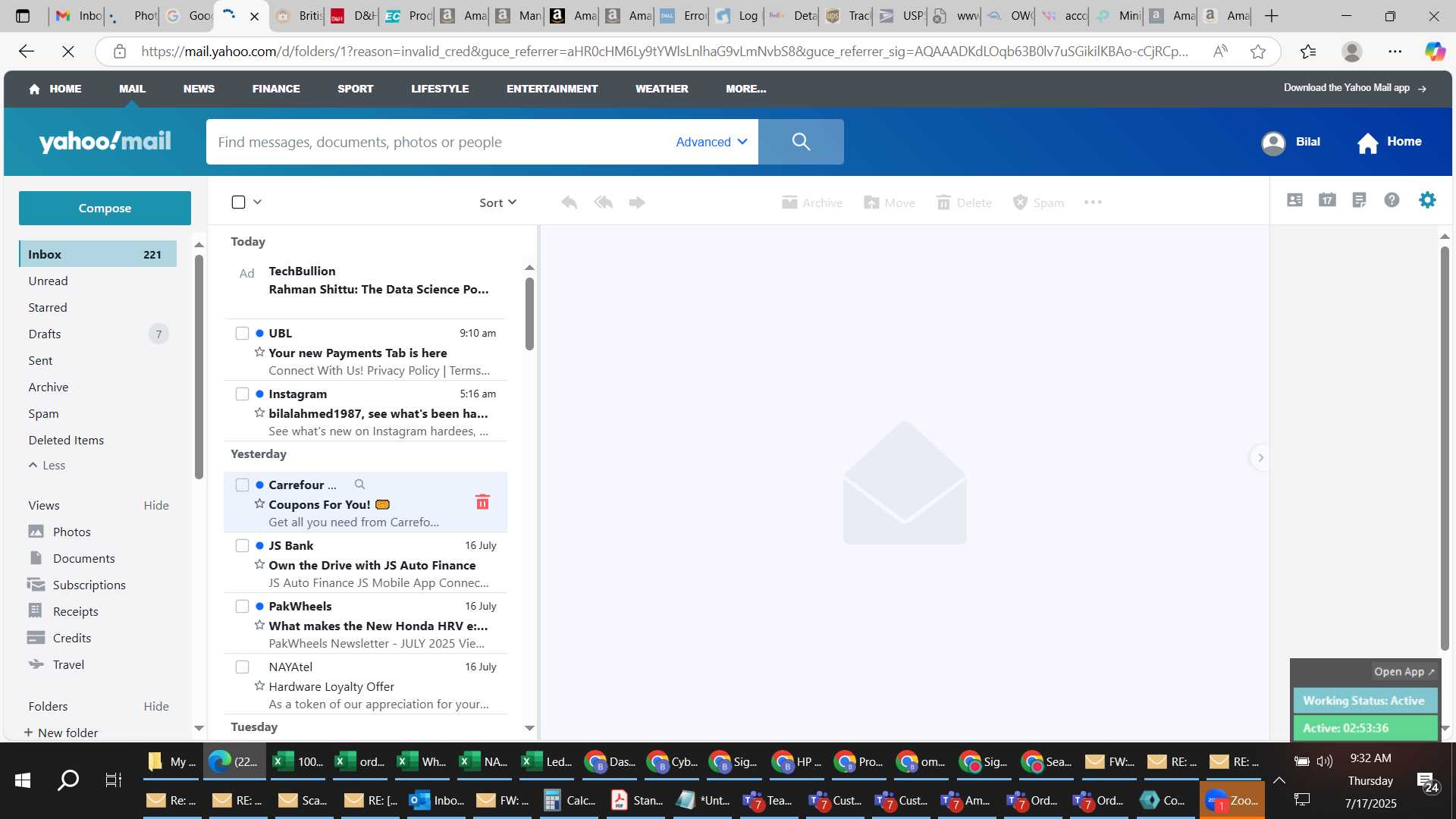The width and height of the screenshot is (1456, 819).
Task: Open the Documents view
Action: (x=71, y=558)
